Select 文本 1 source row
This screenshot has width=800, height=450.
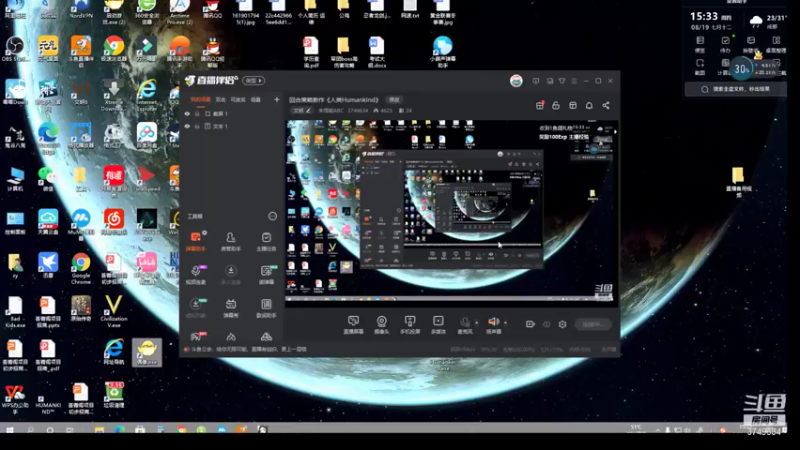point(231,126)
